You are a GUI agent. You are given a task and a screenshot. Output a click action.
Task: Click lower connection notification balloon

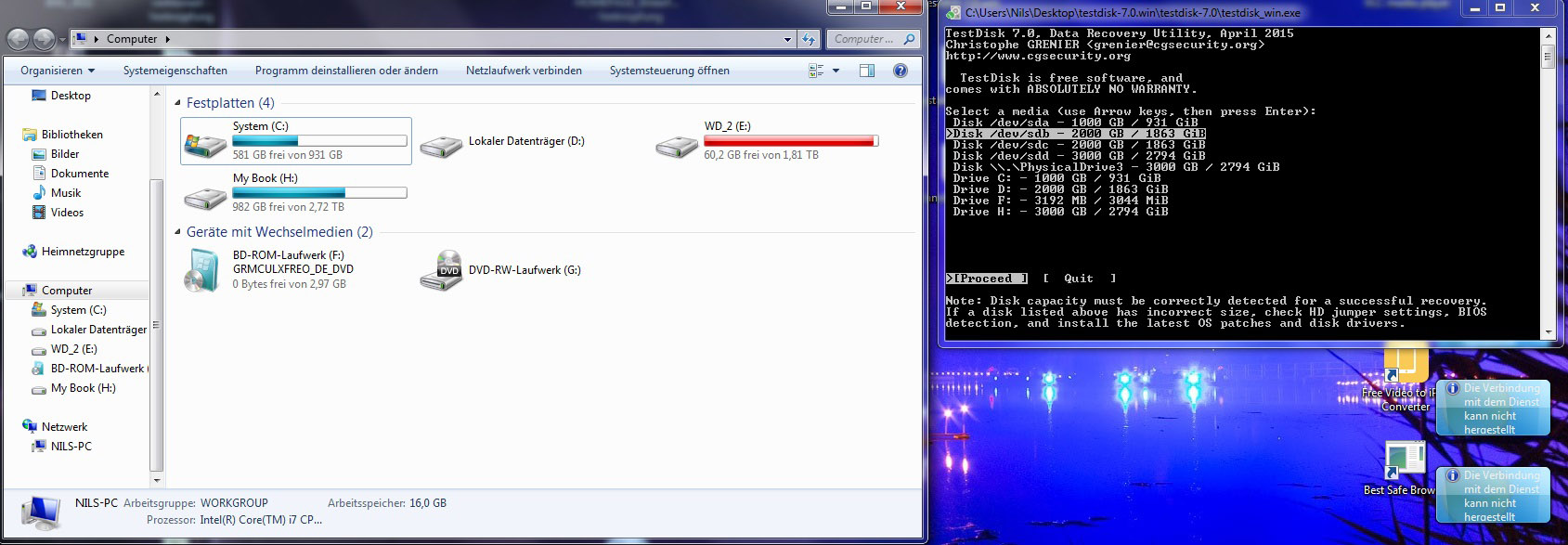click(x=1493, y=495)
